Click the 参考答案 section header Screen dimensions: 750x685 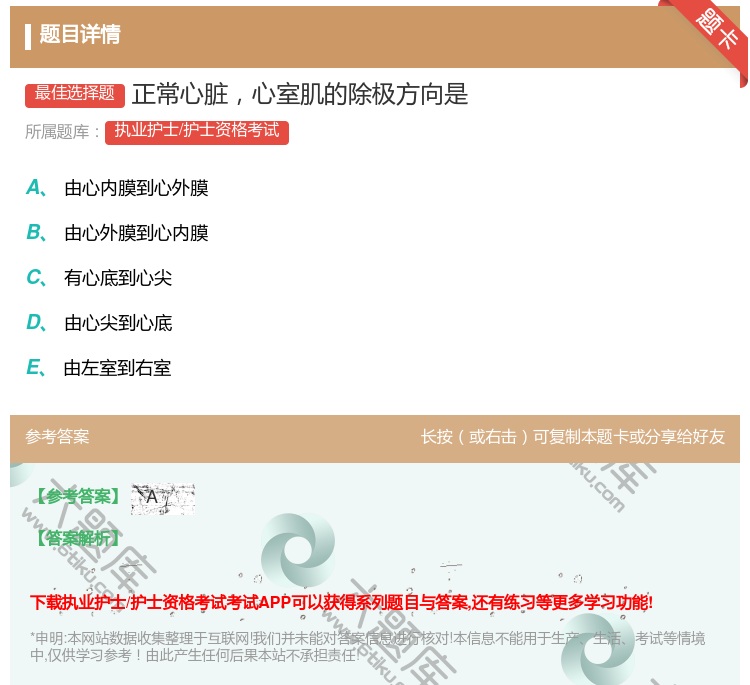(x=57, y=437)
